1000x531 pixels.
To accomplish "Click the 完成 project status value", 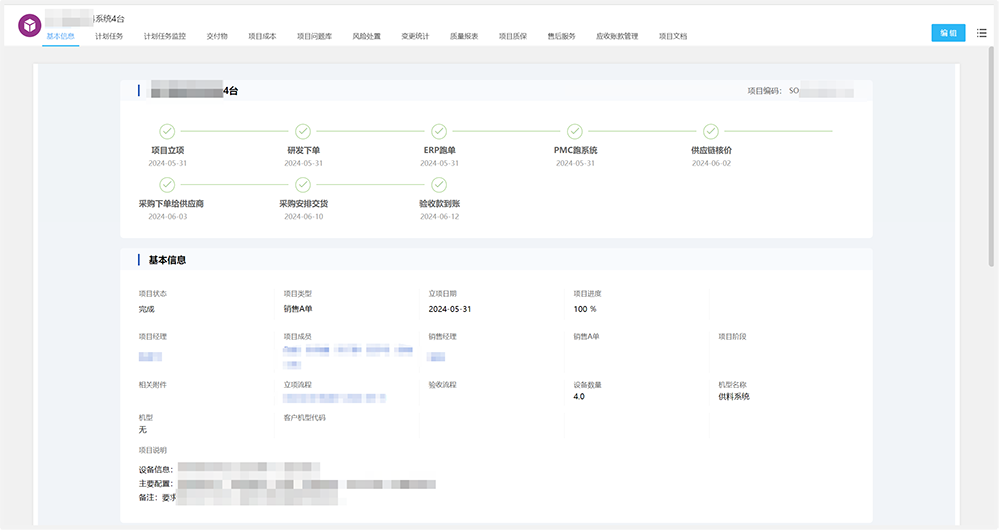I will tap(147, 309).
